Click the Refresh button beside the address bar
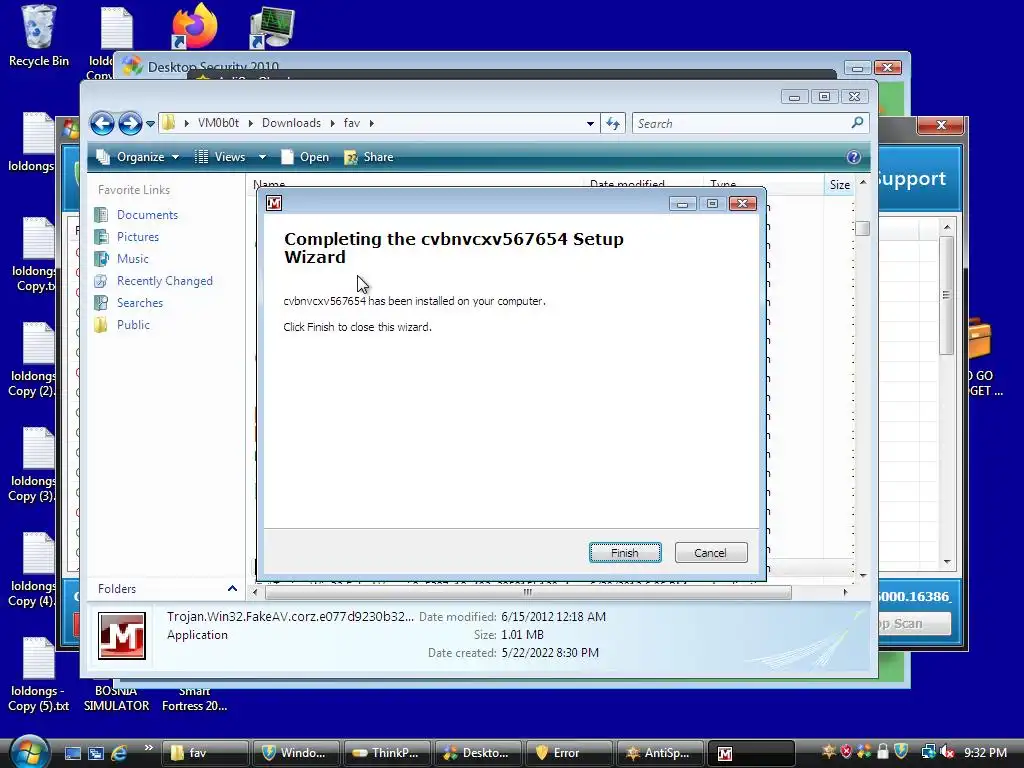Screen dimensions: 1024x768 pos(613,123)
